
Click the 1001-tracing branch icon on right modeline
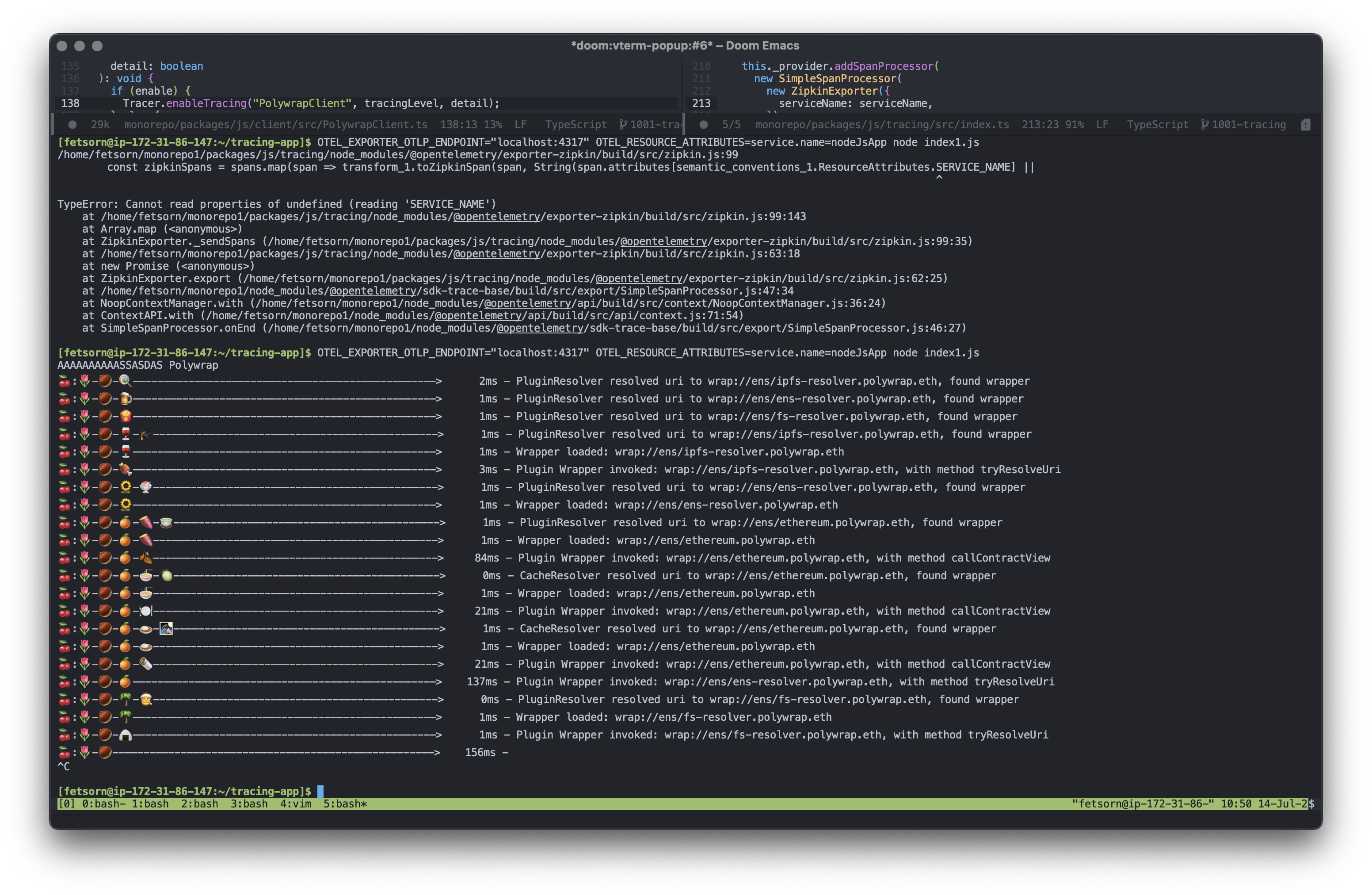[1205, 125]
